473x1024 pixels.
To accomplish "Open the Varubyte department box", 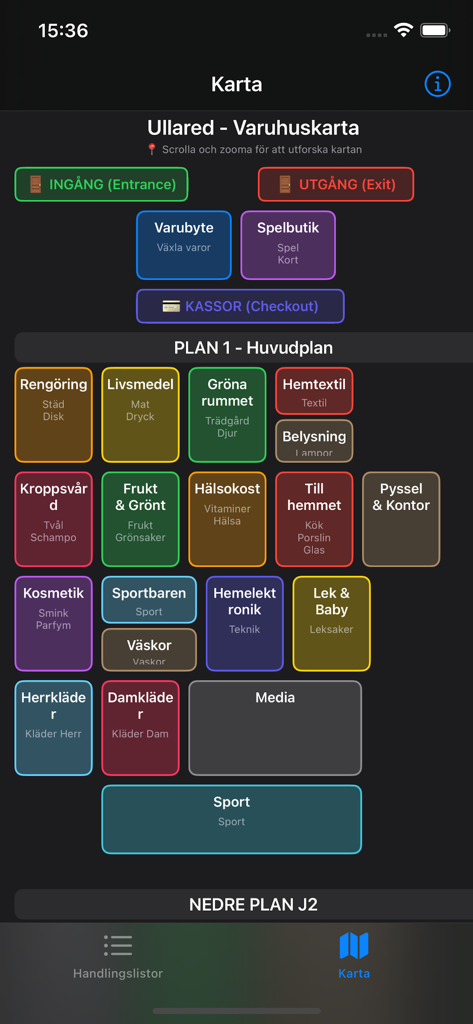I will 184,245.
